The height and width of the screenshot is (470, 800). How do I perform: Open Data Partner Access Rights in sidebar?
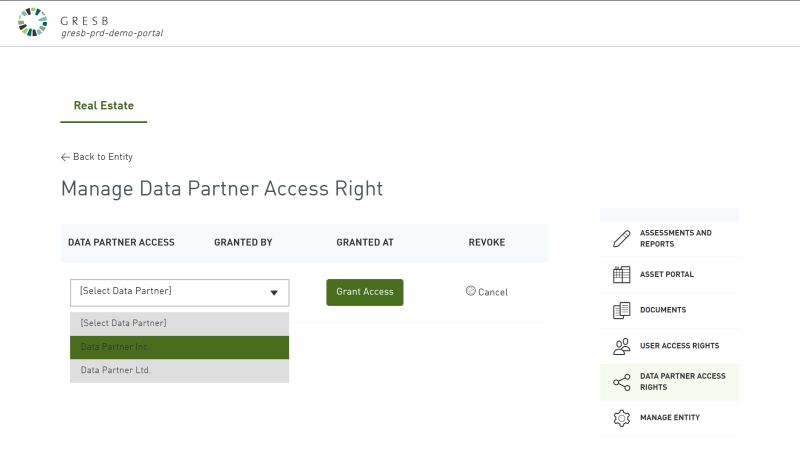pyautogui.click(x=669, y=382)
